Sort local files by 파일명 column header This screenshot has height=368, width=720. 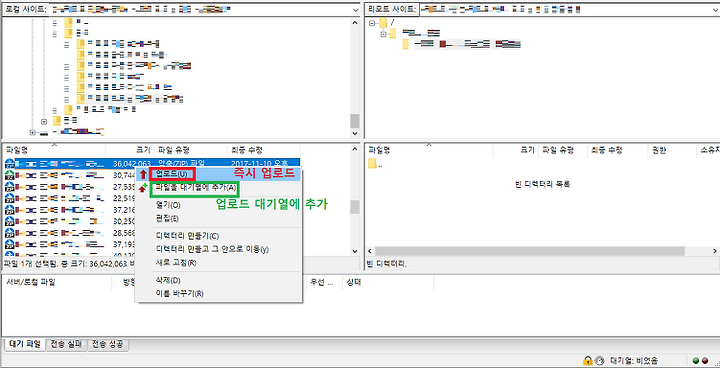pyautogui.click(x=54, y=150)
